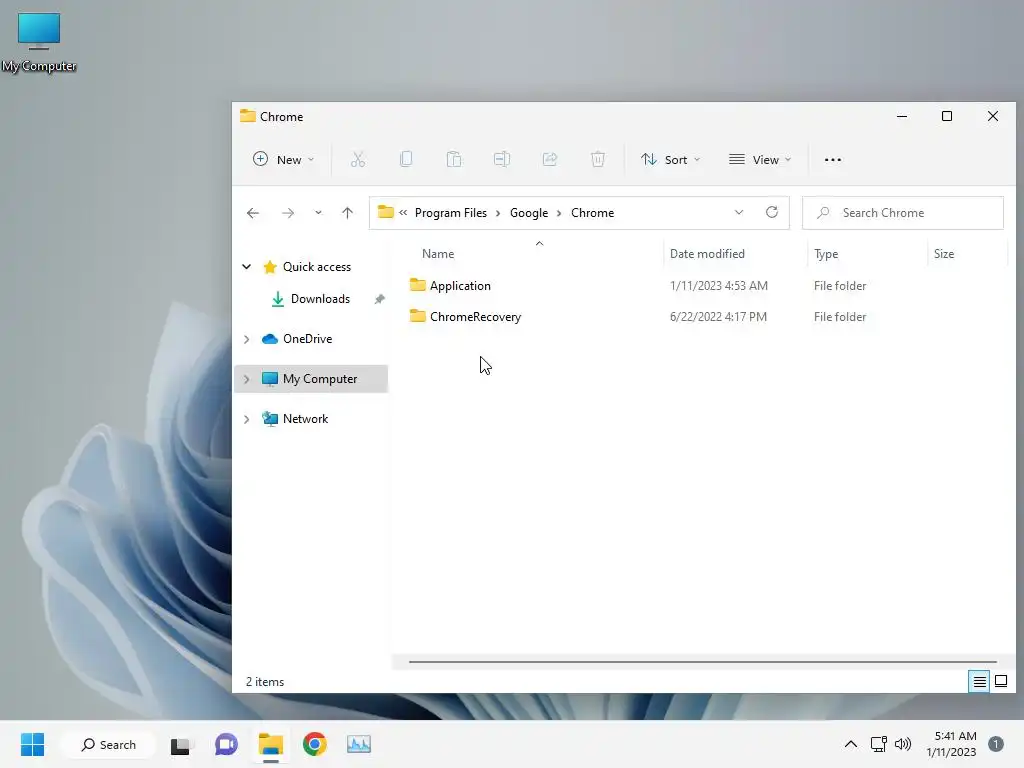Open Task View from the taskbar
The image size is (1024, 768).
click(x=180, y=744)
